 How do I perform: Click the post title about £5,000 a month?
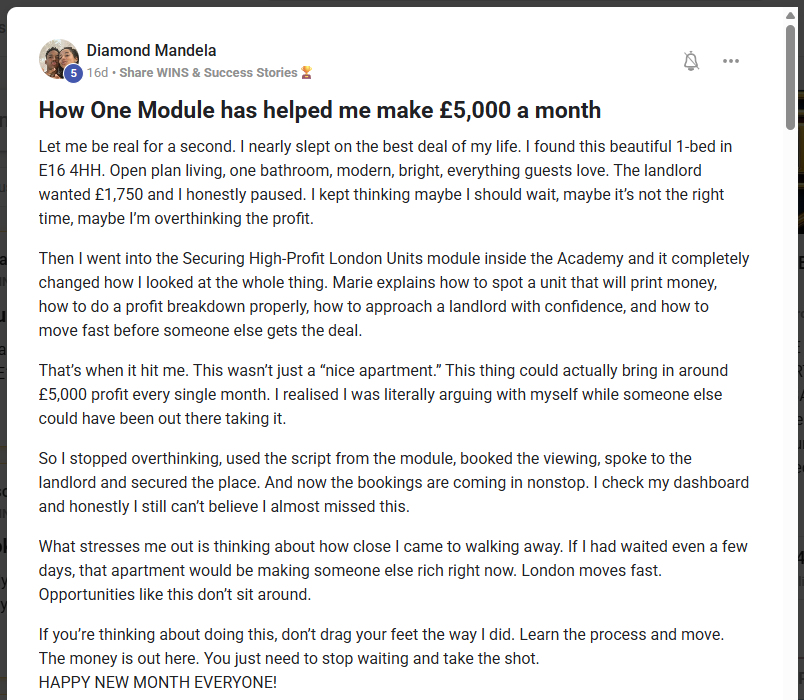[x=320, y=110]
